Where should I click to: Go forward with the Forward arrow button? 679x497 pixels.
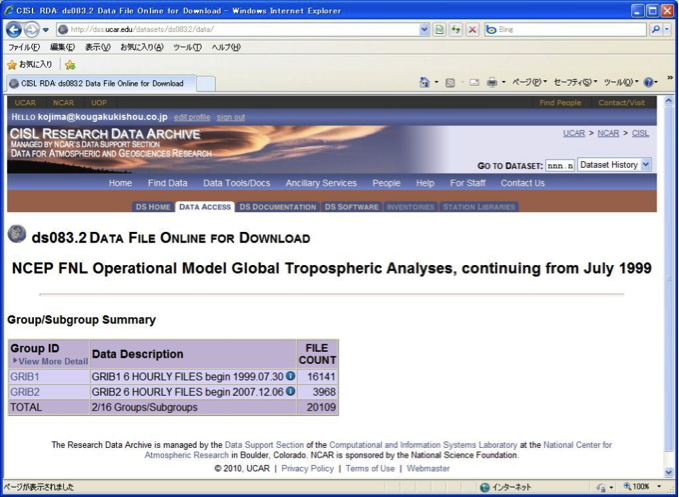pos(31,29)
